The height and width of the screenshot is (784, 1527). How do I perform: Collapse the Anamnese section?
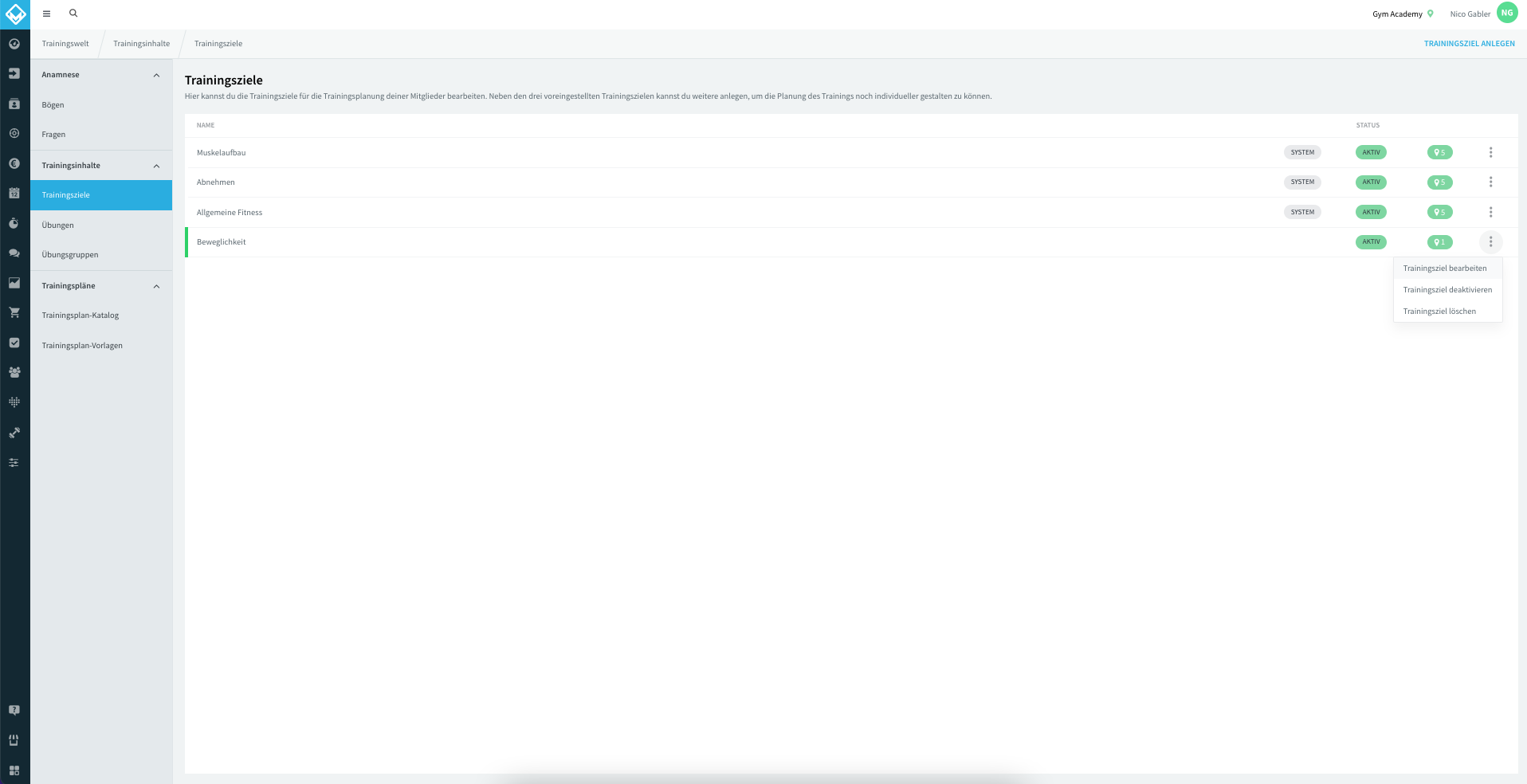(156, 75)
